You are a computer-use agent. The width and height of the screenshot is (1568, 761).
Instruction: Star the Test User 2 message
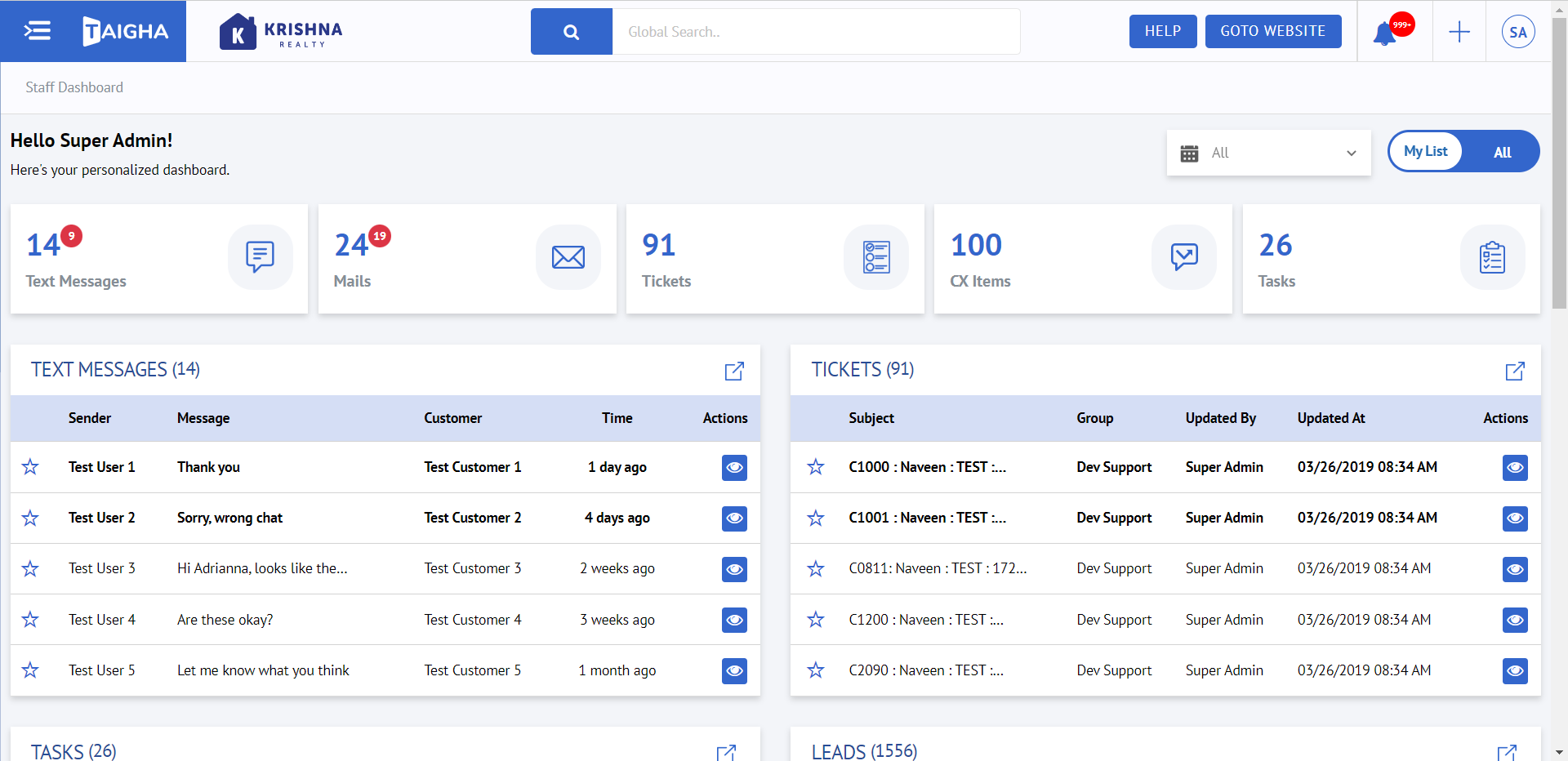30,518
